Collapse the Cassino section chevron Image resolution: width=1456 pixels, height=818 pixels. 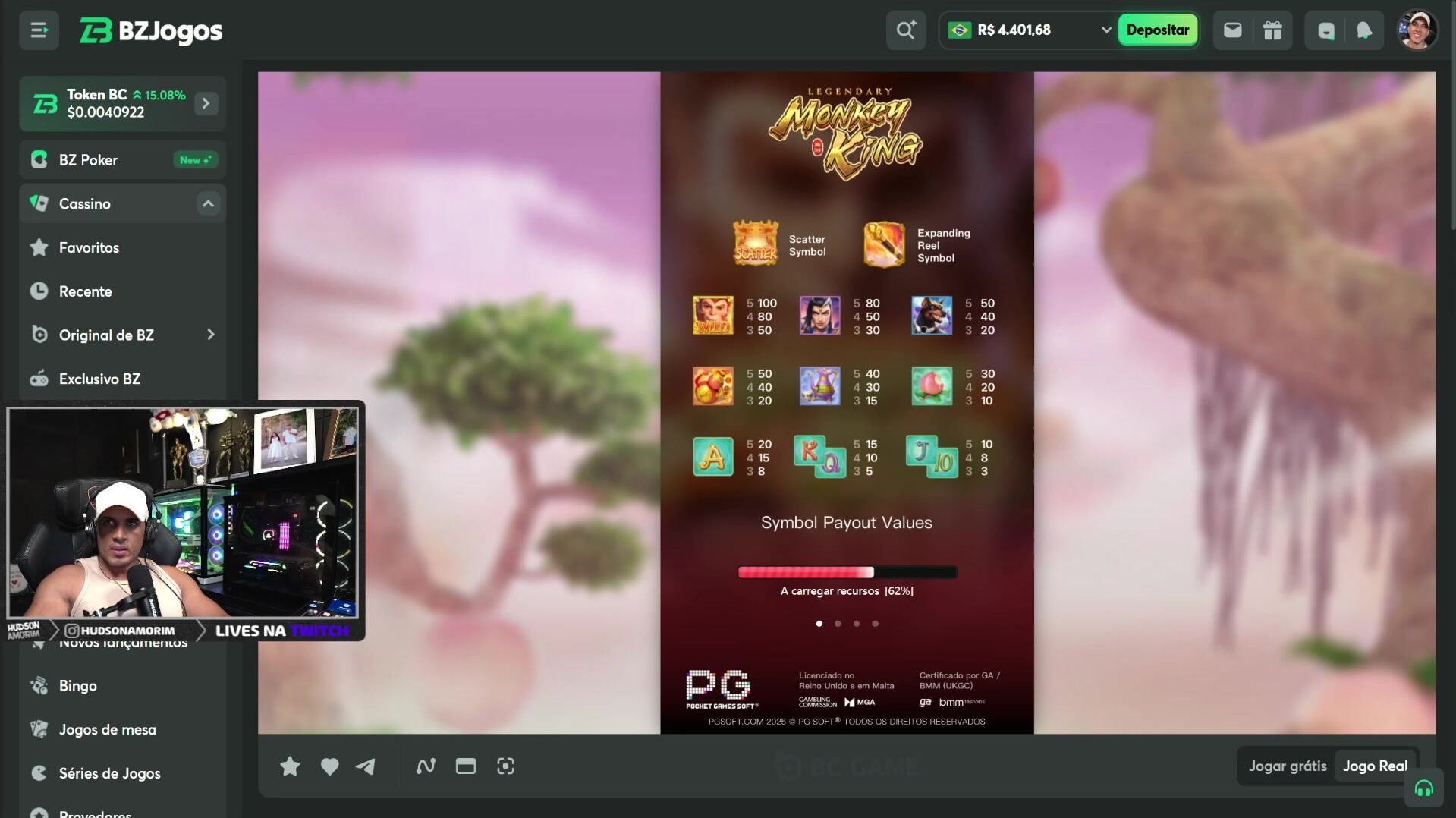click(x=208, y=203)
